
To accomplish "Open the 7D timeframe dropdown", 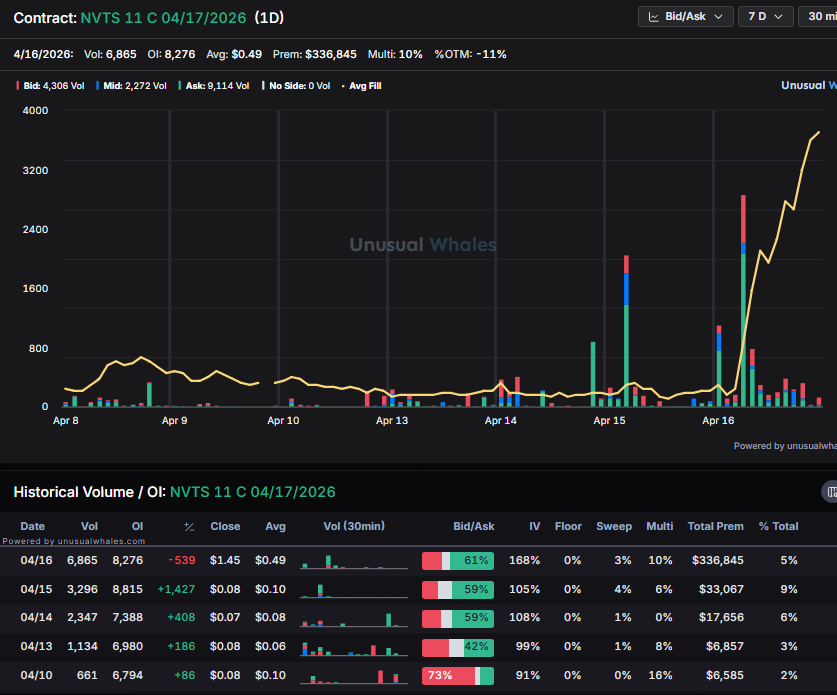I will tap(766, 16).
